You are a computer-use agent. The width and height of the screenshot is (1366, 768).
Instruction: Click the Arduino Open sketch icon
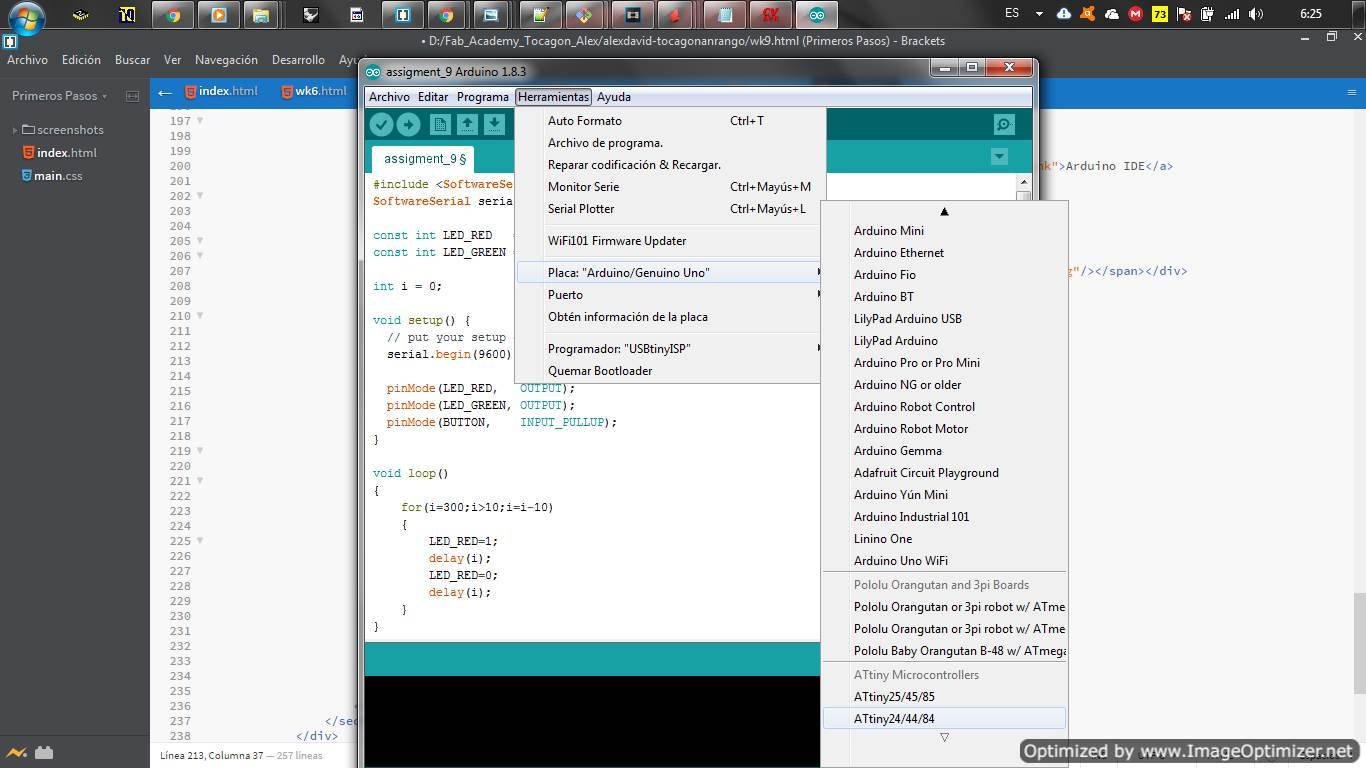coord(467,124)
